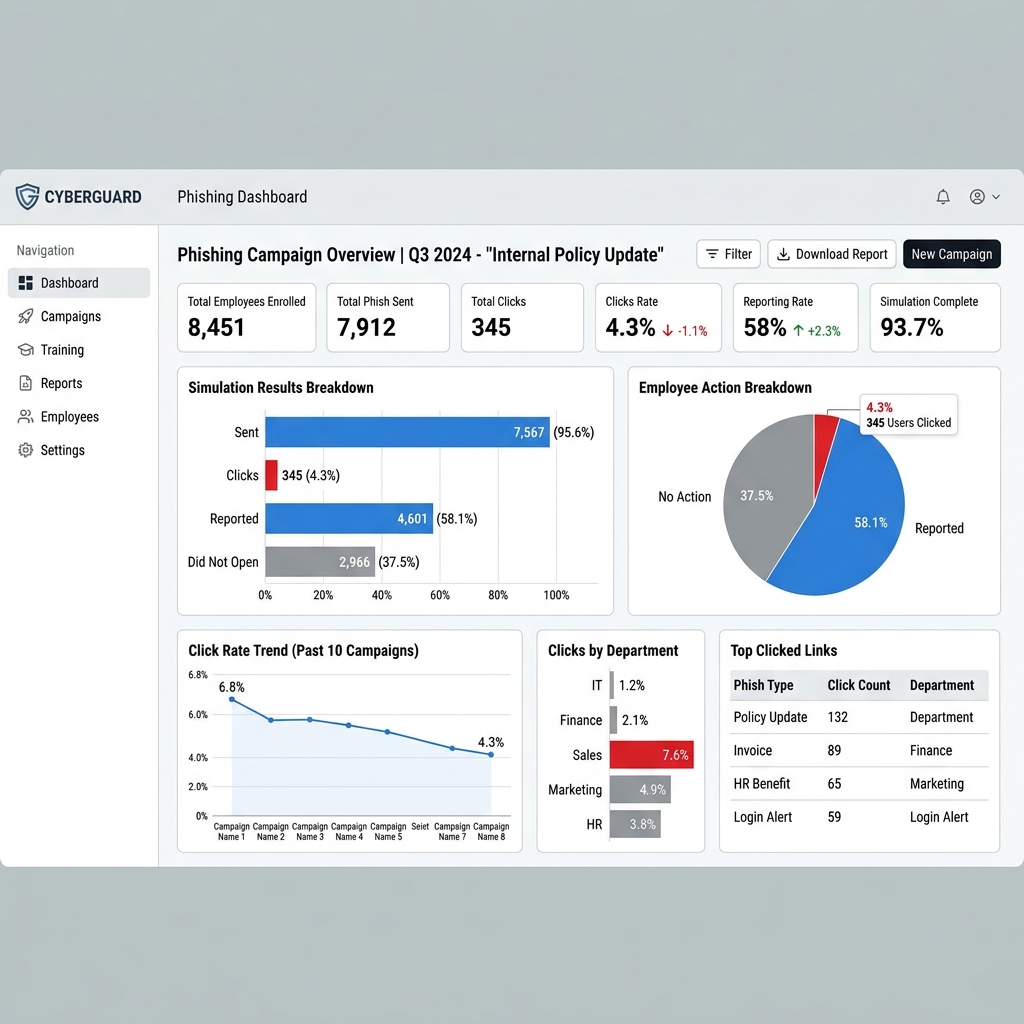
Task: Click the Settings gear icon
Action: [25, 450]
